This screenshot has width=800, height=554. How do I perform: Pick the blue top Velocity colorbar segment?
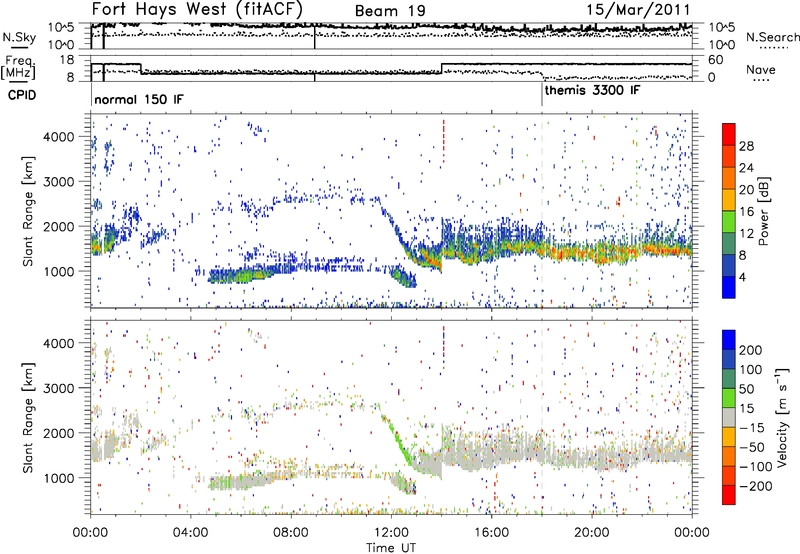(x=729, y=340)
